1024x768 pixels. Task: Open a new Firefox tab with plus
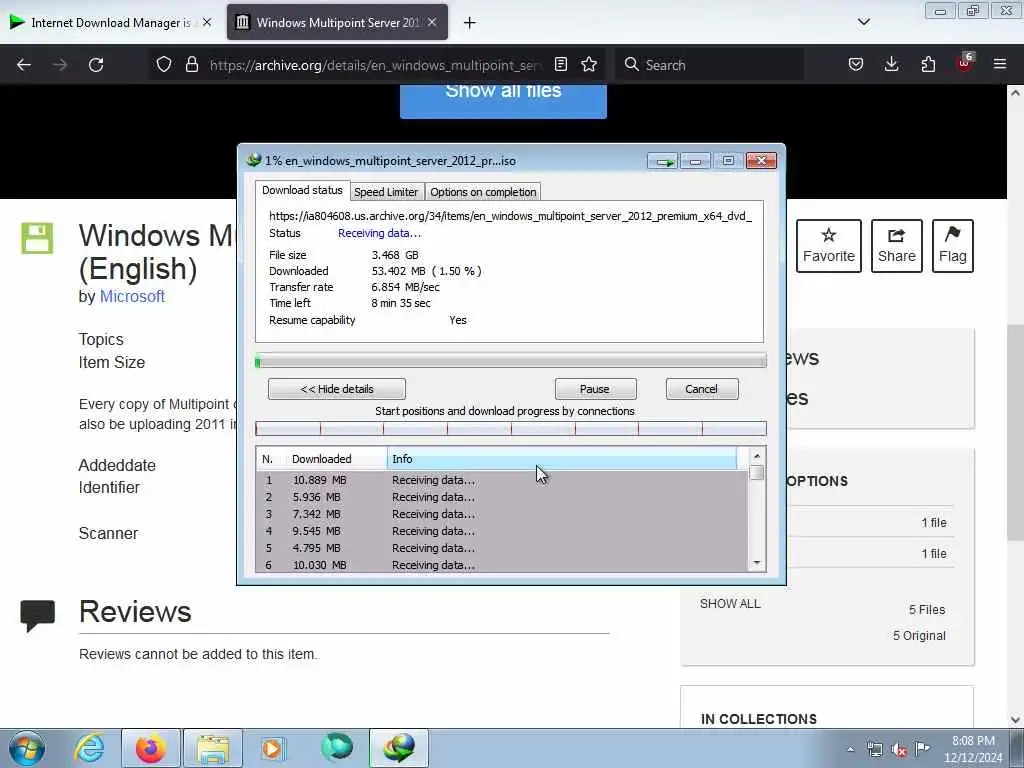click(x=470, y=23)
